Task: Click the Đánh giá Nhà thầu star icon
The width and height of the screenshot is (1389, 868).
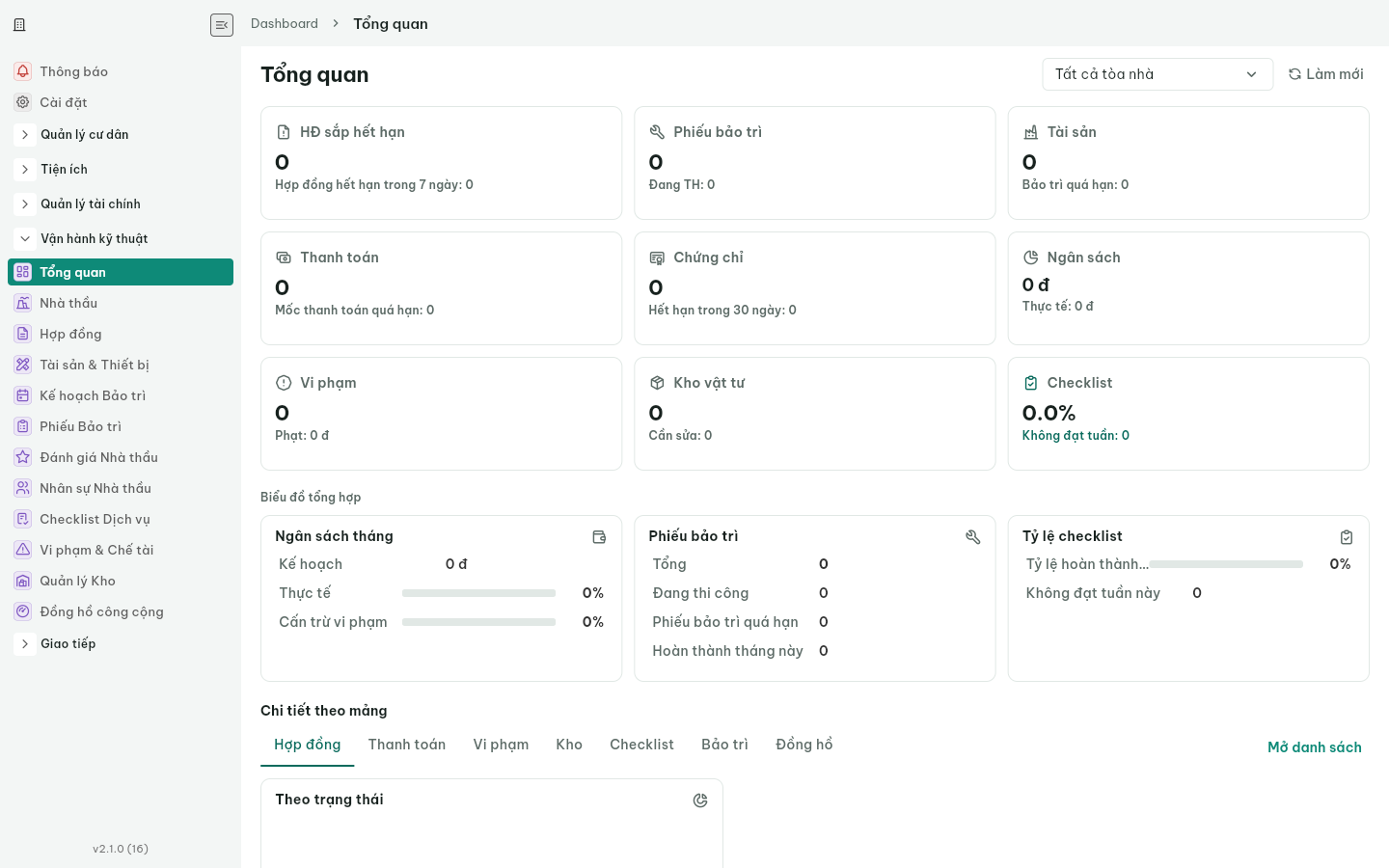Action: [x=23, y=457]
